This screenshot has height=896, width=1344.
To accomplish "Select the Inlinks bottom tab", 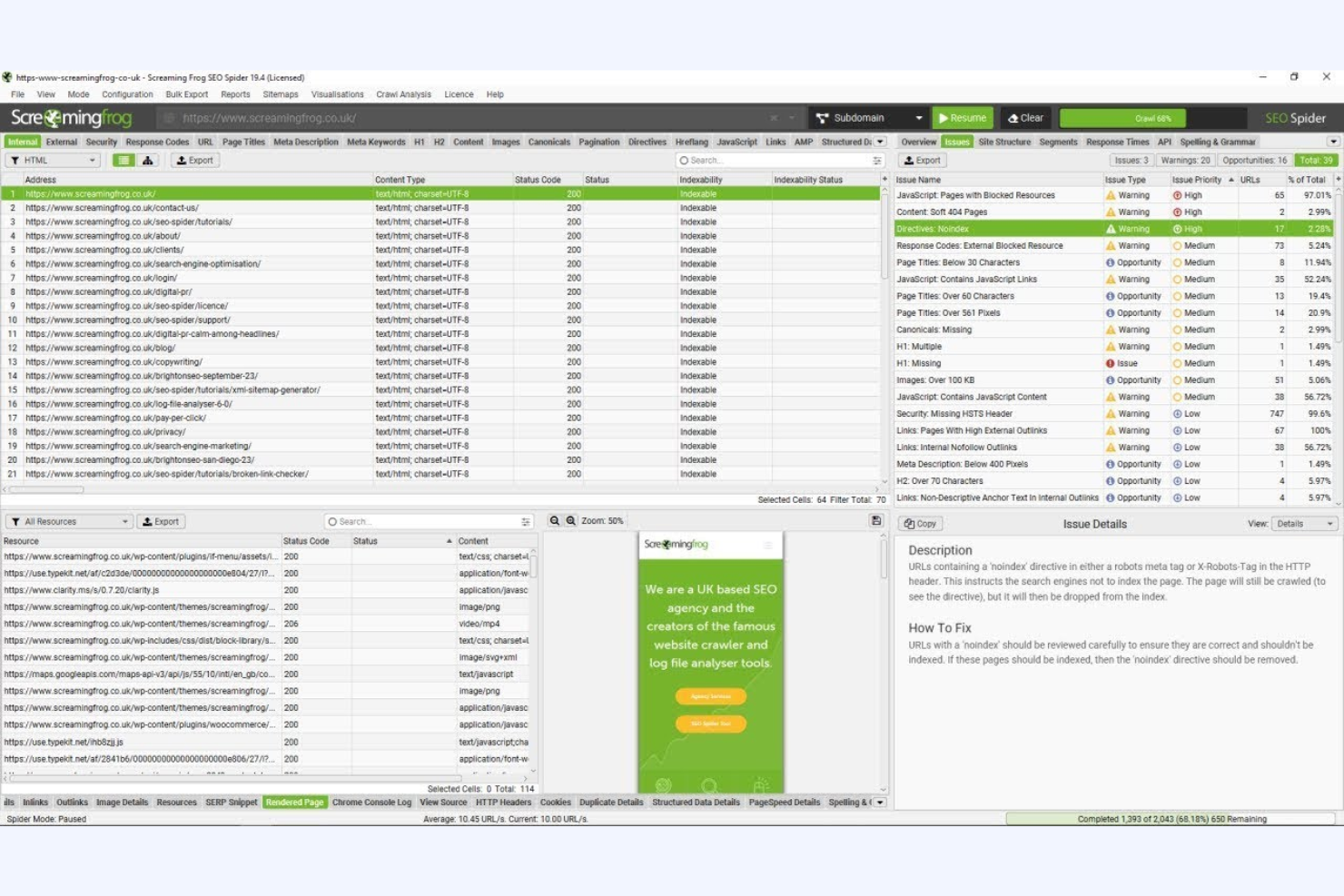I will pyautogui.click(x=35, y=802).
